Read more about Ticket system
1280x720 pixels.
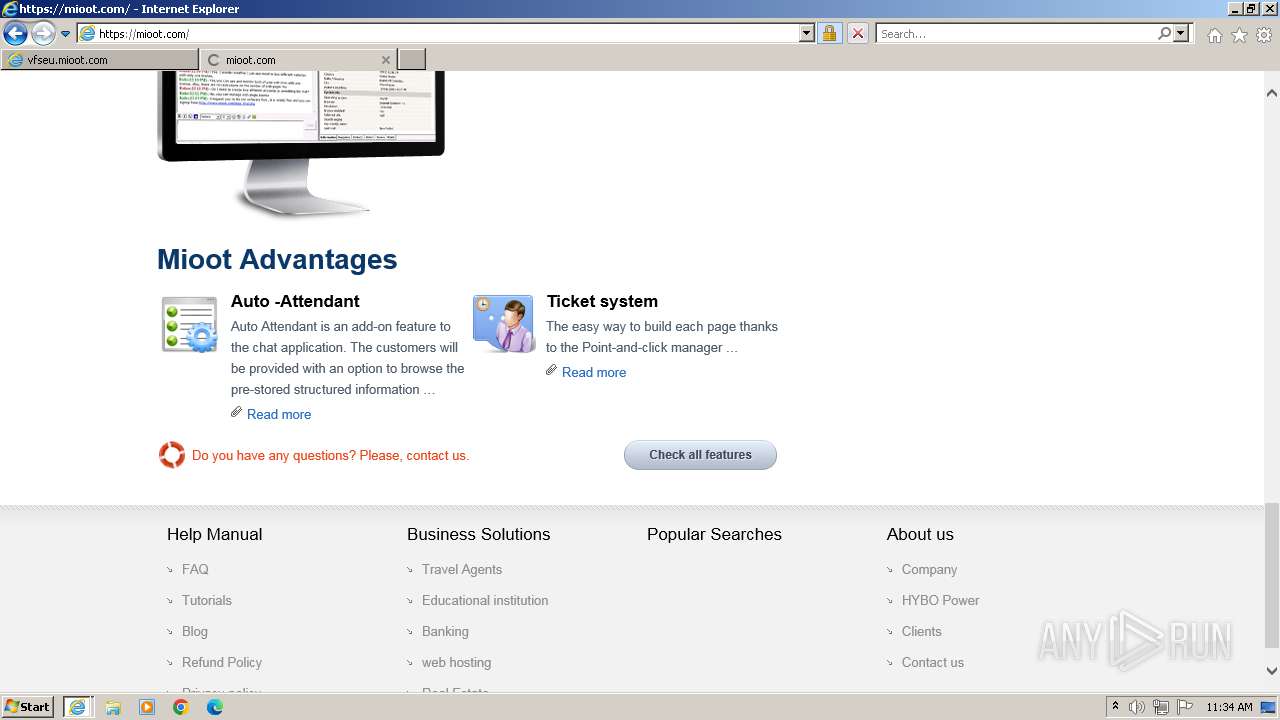point(594,372)
